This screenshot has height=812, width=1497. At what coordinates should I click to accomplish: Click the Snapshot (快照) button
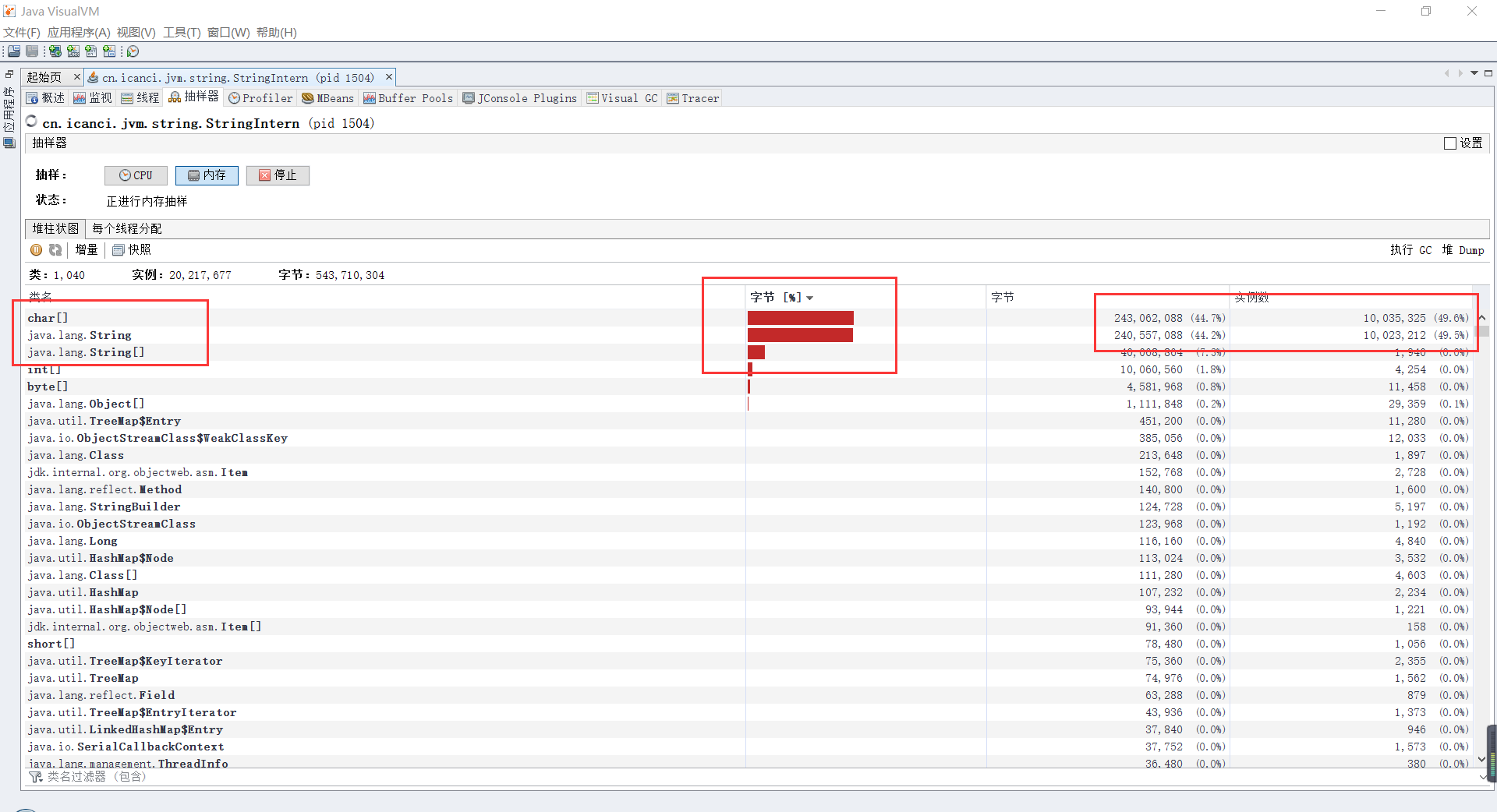(x=132, y=250)
